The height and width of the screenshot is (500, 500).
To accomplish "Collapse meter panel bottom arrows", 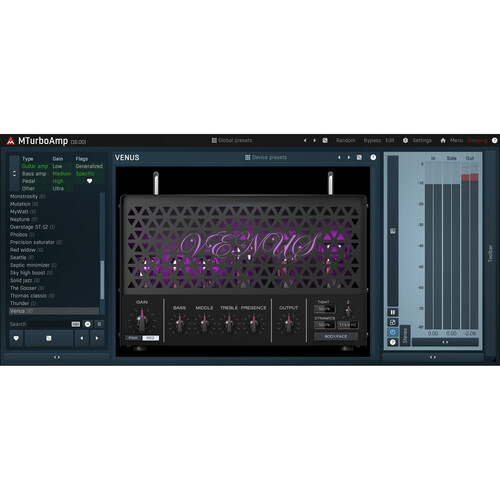I will (x=433, y=357).
